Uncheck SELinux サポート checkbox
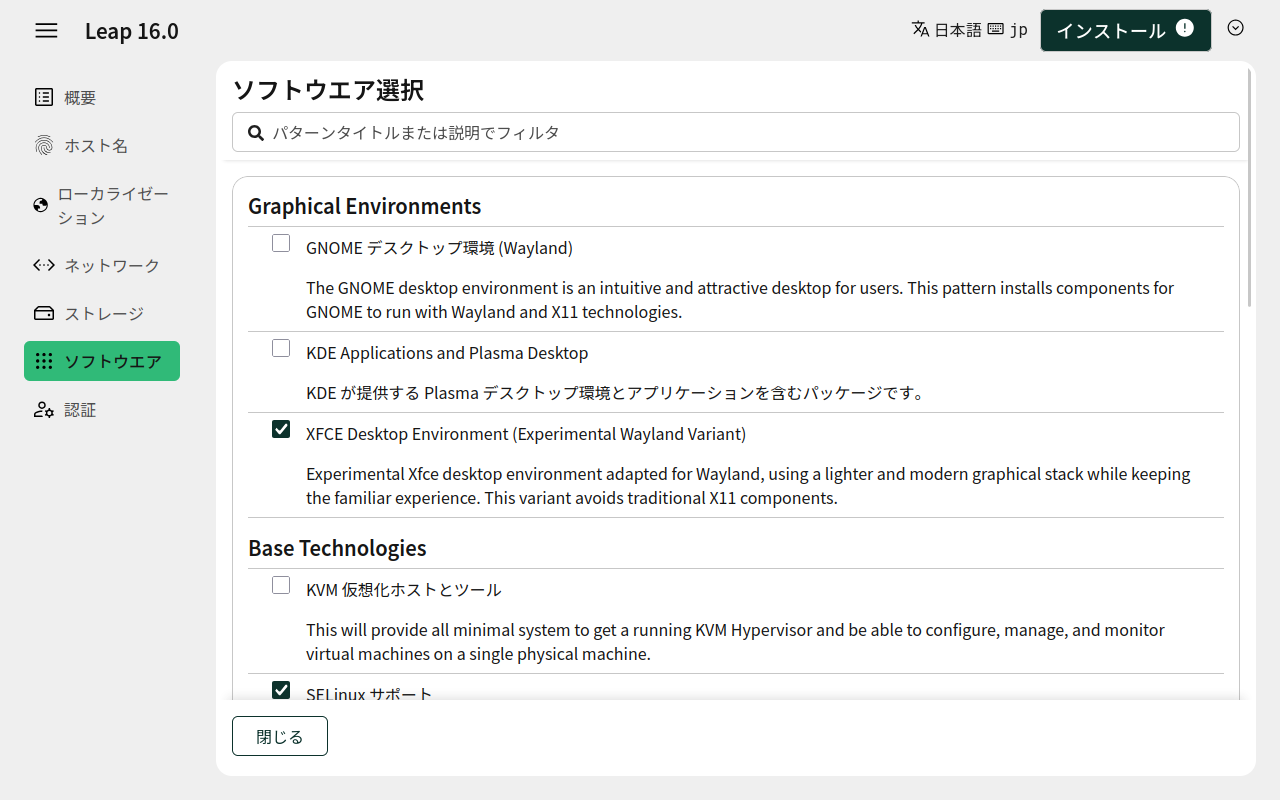The height and width of the screenshot is (800, 1280). 281,690
